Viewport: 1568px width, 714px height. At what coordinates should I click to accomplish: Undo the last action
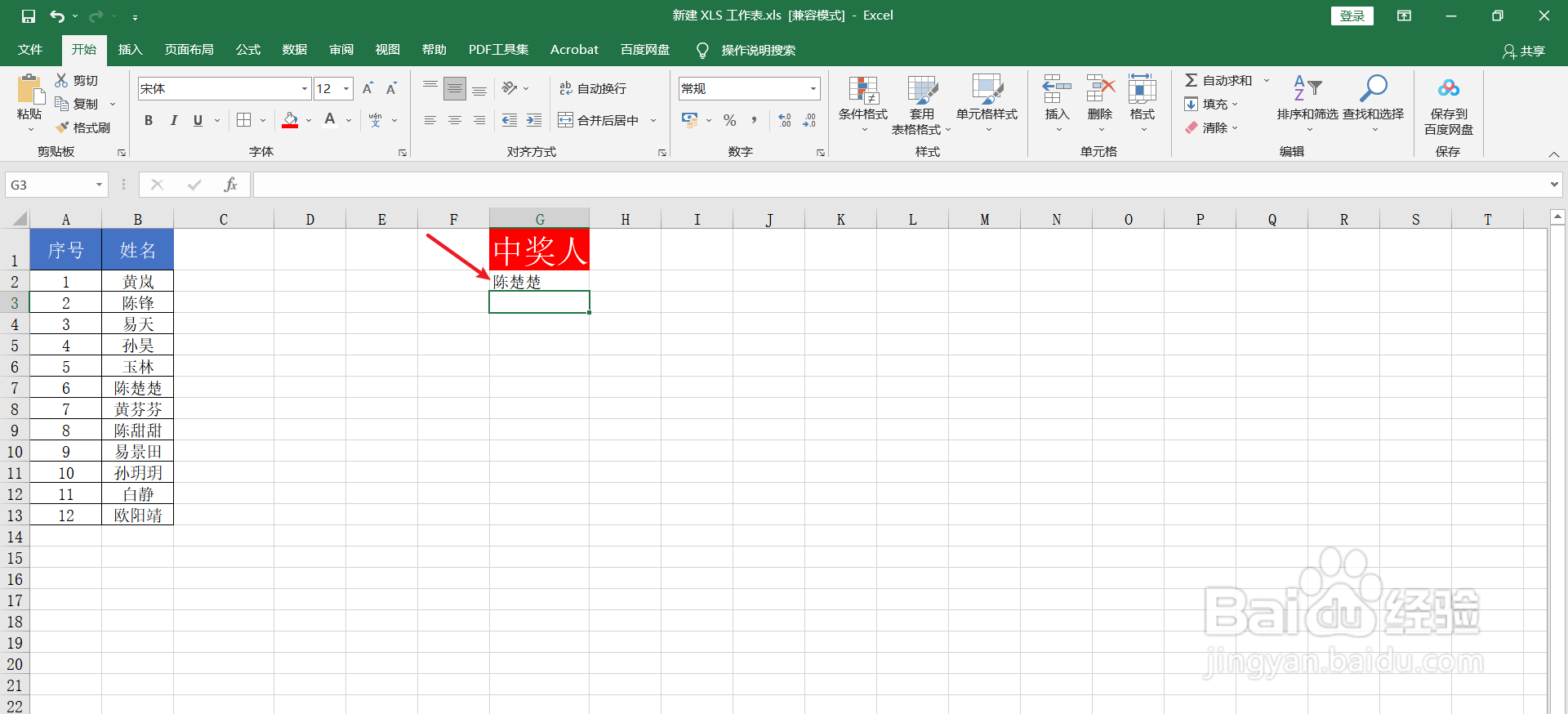pos(57,16)
